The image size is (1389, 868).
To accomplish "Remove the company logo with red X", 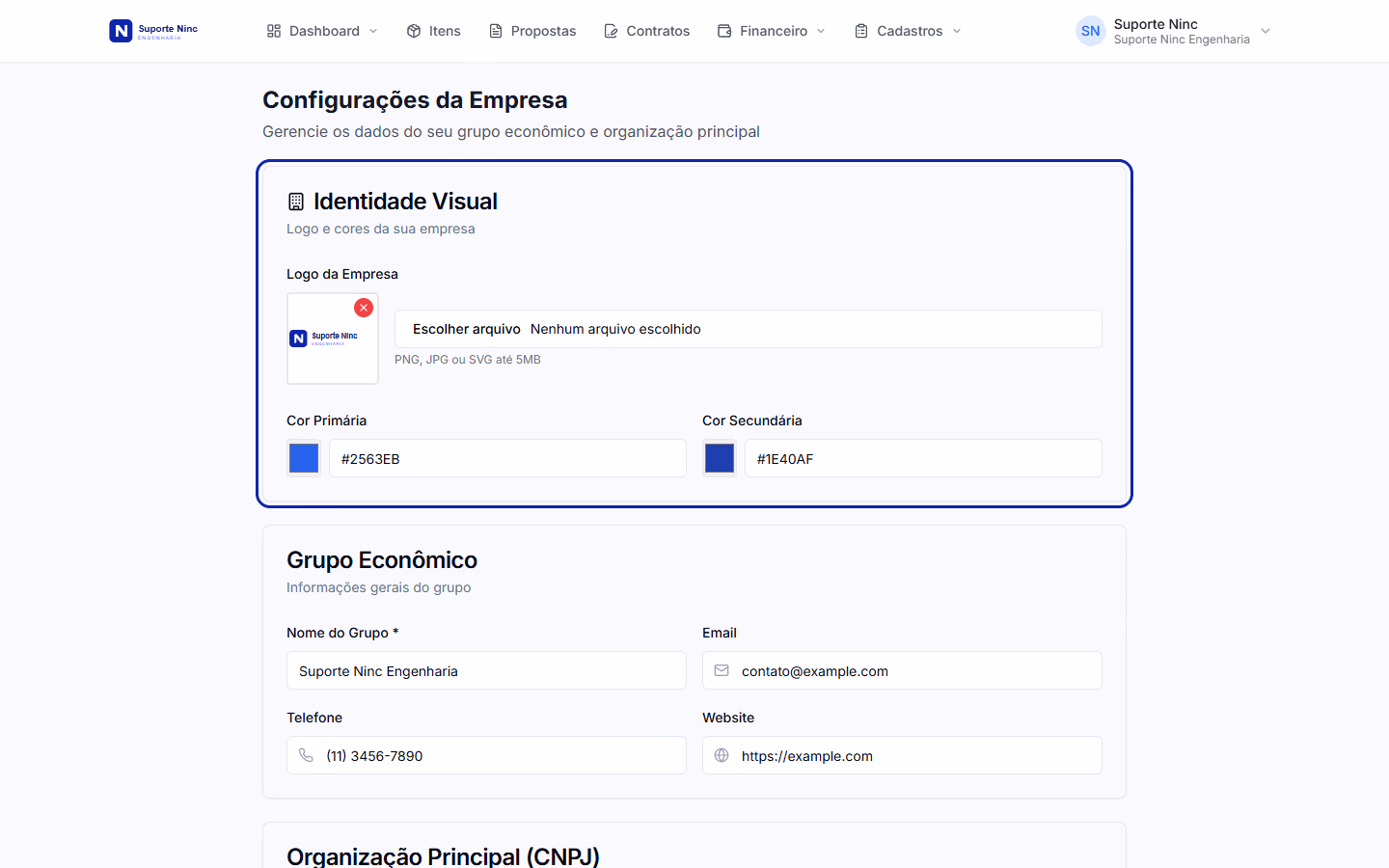I will click(364, 308).
